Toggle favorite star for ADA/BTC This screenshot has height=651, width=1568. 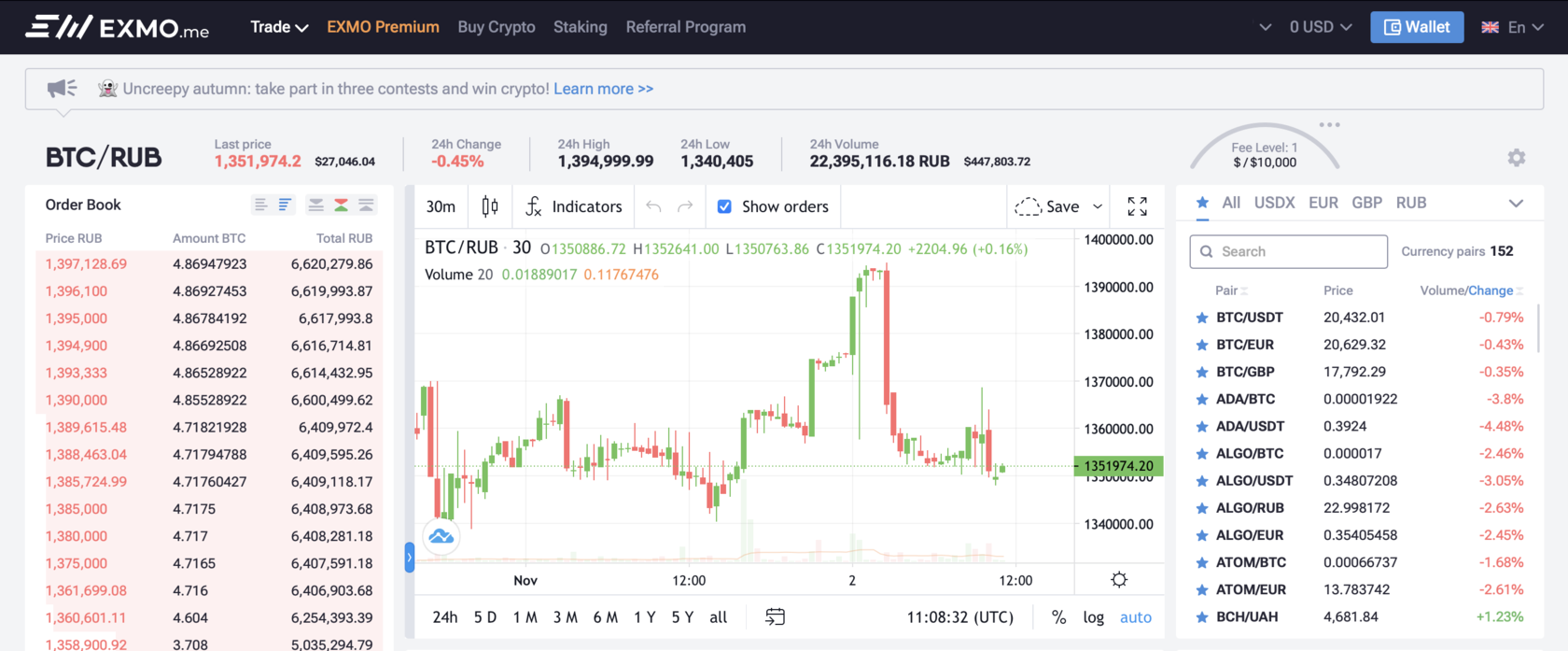(1202, 399)
